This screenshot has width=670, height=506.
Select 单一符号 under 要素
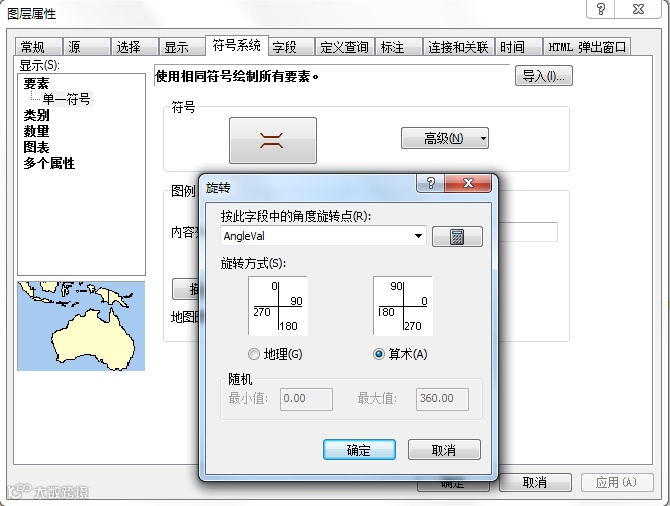click(66, 99)
